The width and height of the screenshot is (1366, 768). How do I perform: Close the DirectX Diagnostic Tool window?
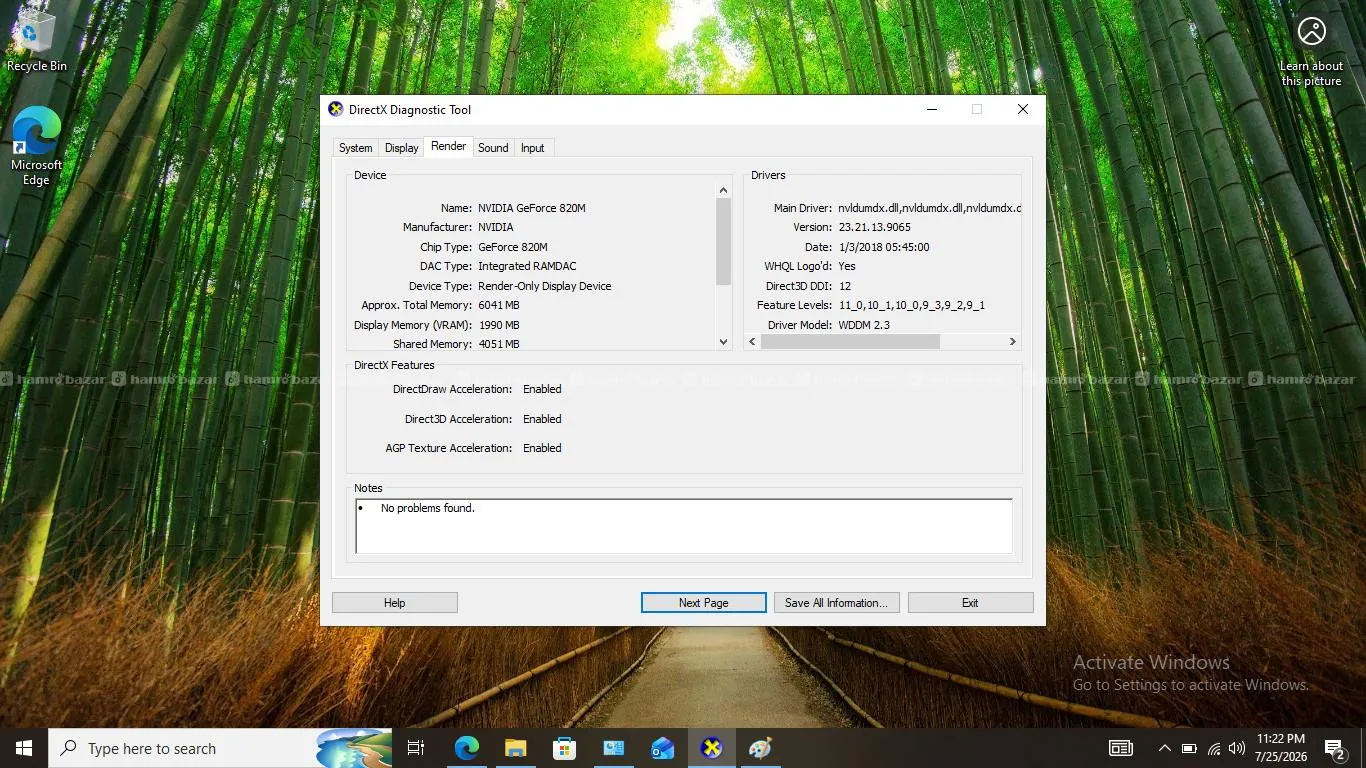pyautogui.click(x=1022, y=109)
